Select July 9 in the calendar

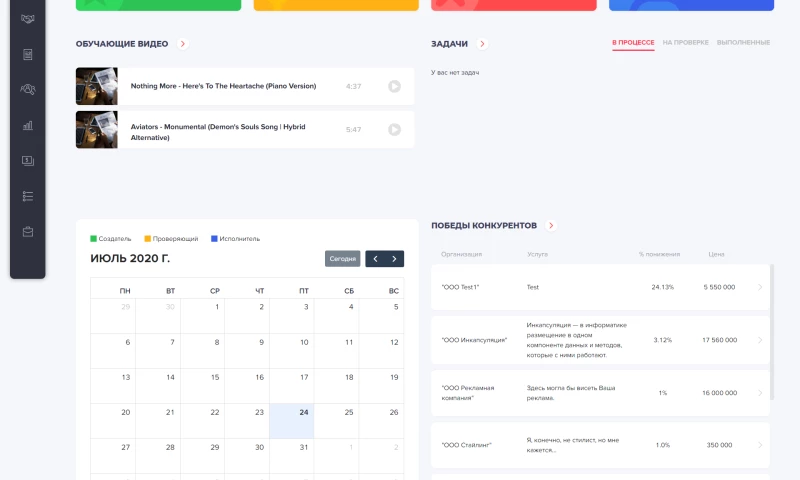tap(247, 351)
